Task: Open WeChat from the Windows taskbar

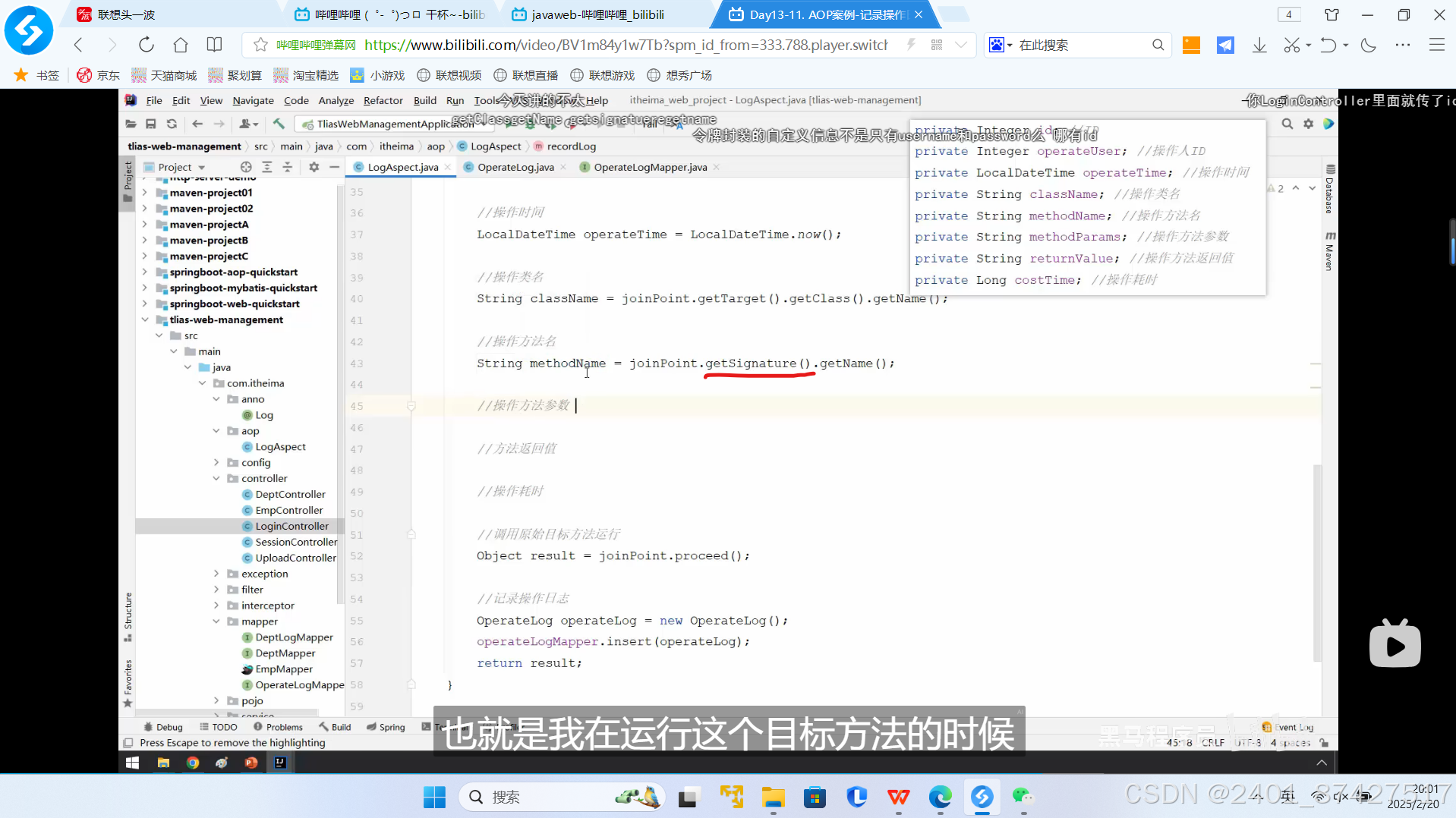Action: 1023,797
